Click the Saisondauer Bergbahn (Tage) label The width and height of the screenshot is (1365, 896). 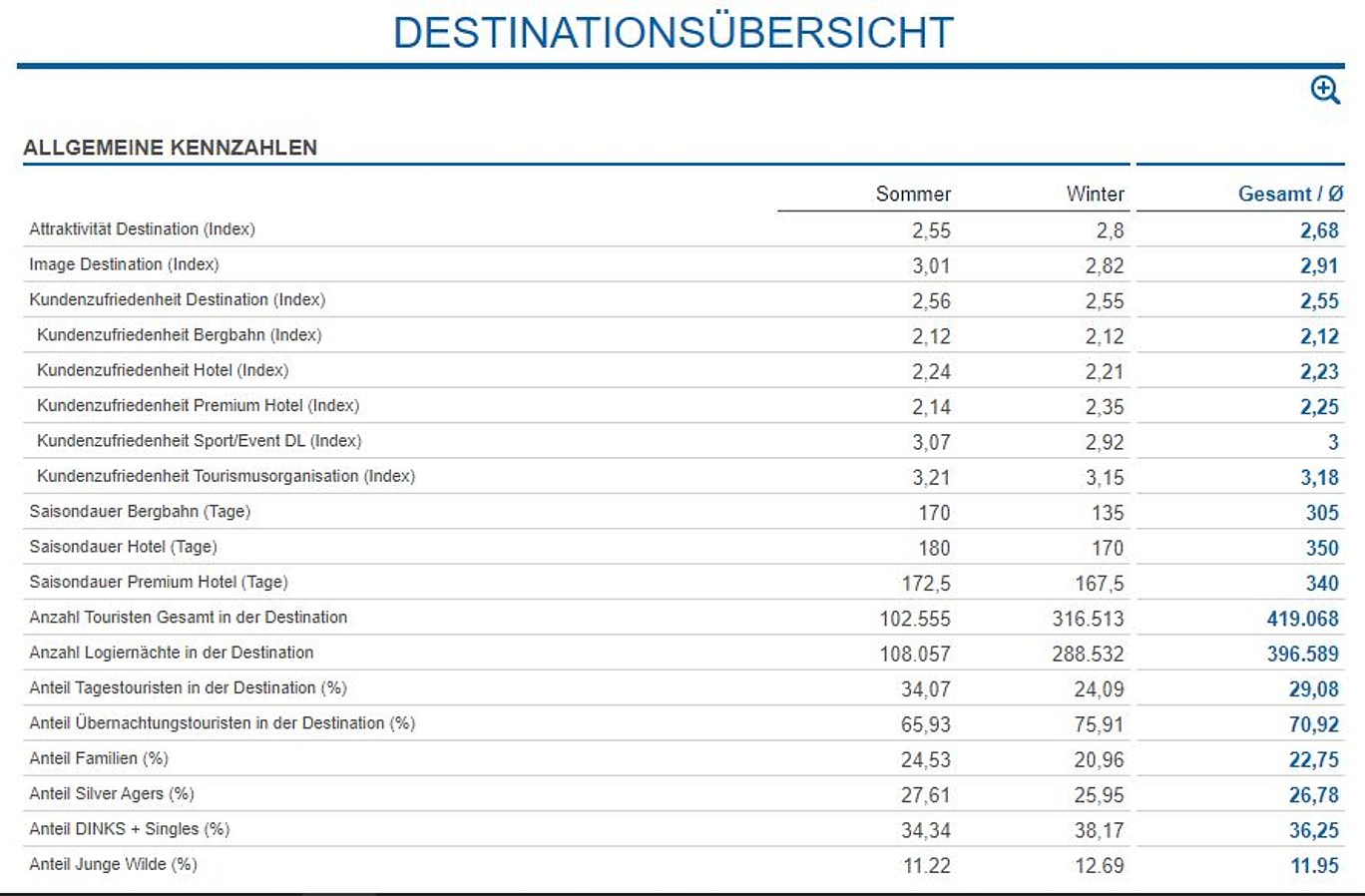point(140,512)
